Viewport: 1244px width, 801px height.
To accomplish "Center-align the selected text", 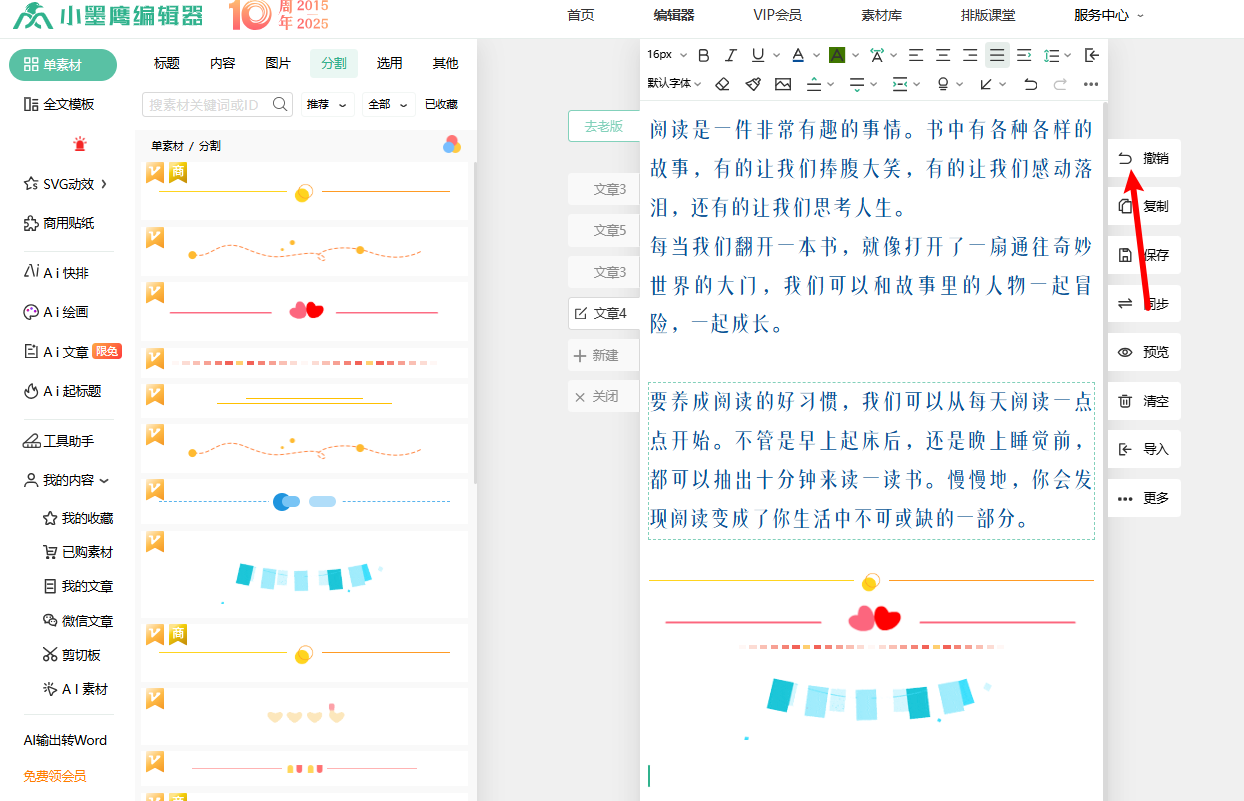I will [x=943, y=55].
